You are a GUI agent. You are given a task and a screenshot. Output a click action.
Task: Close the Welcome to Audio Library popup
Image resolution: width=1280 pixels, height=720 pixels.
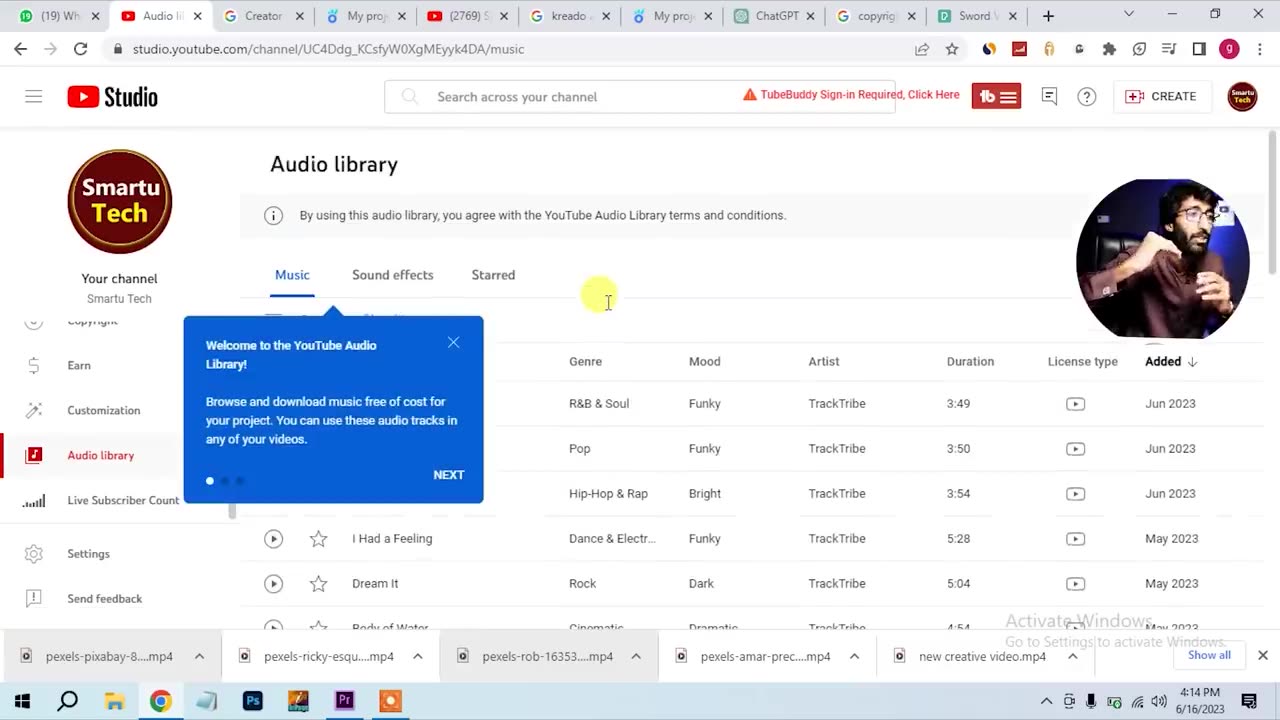click(453, 343)
